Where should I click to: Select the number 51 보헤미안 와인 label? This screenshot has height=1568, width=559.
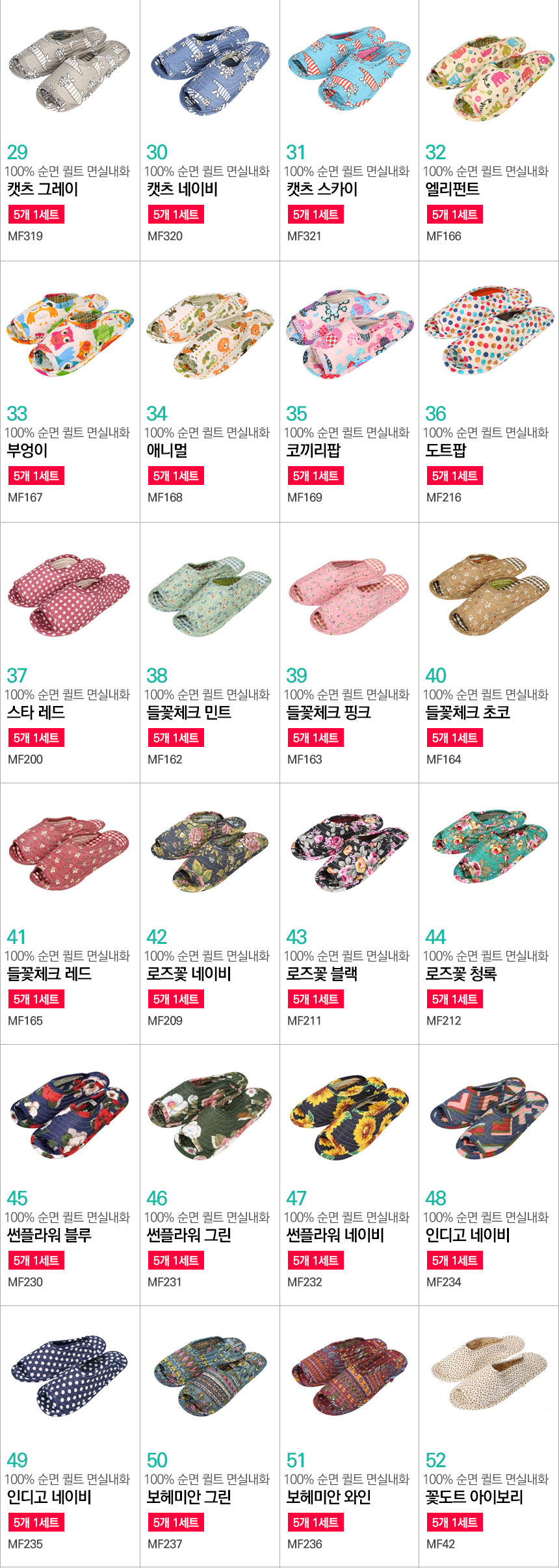click(x=296, y=1460)
